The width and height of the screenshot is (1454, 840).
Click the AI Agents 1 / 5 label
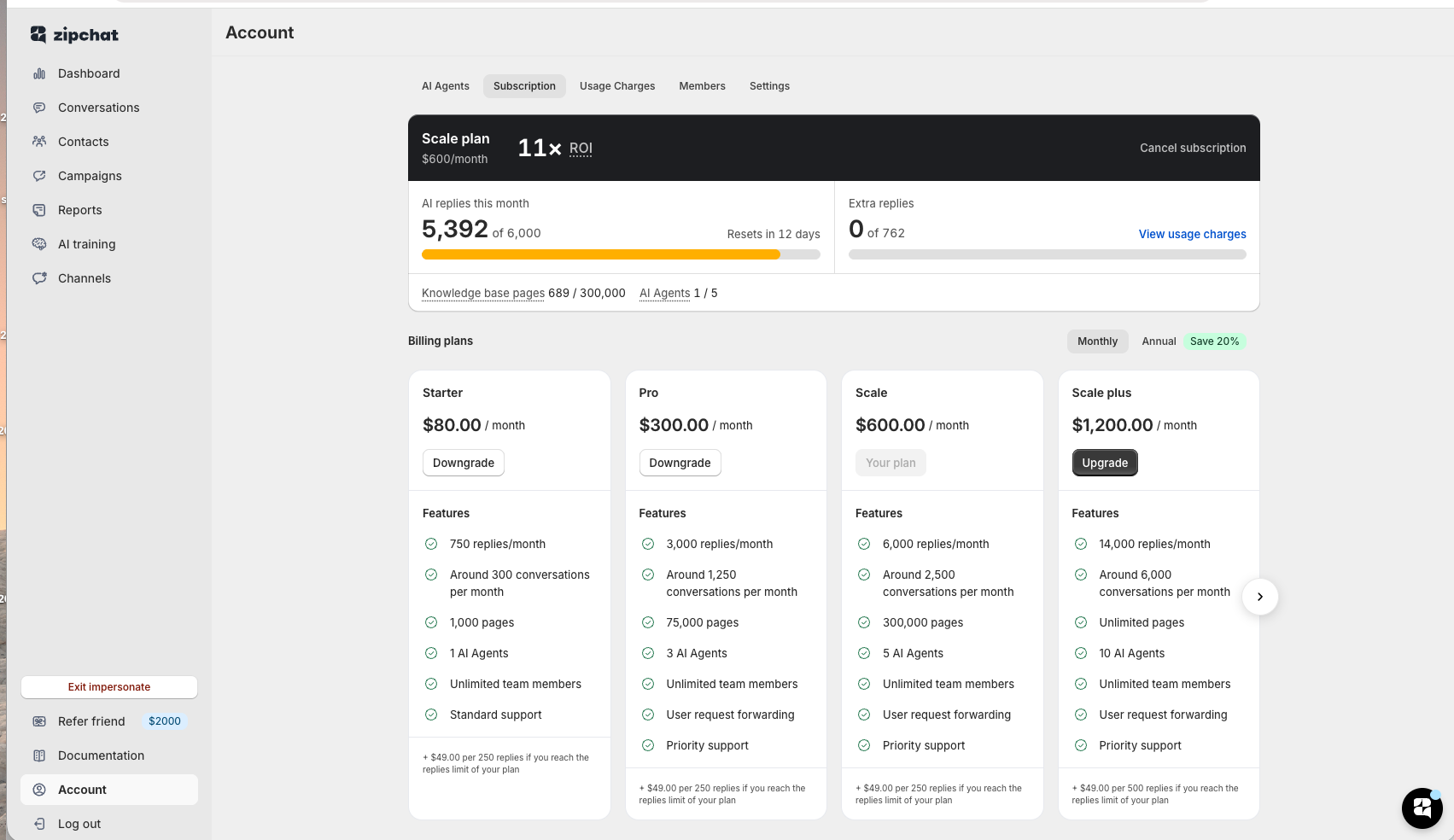[x=679, y=293]
